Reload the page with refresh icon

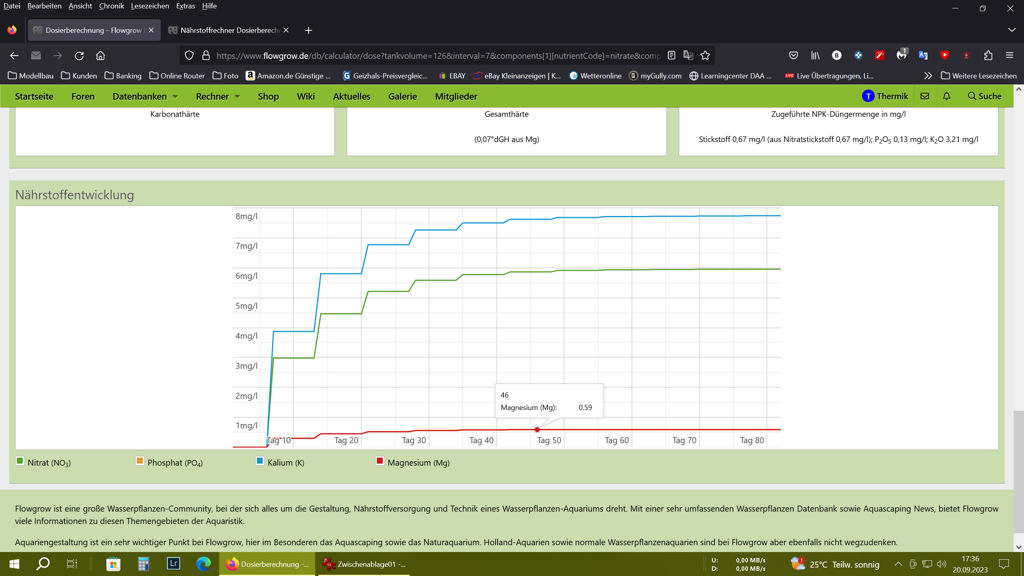[x=79, y=55]
